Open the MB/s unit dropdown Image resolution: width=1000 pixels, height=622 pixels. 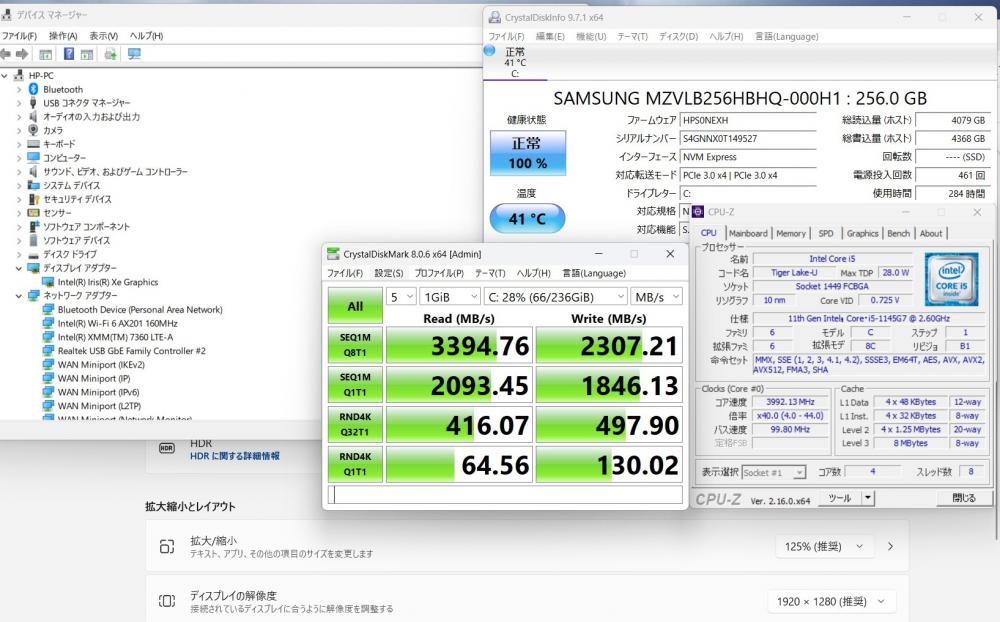point(656,297)
